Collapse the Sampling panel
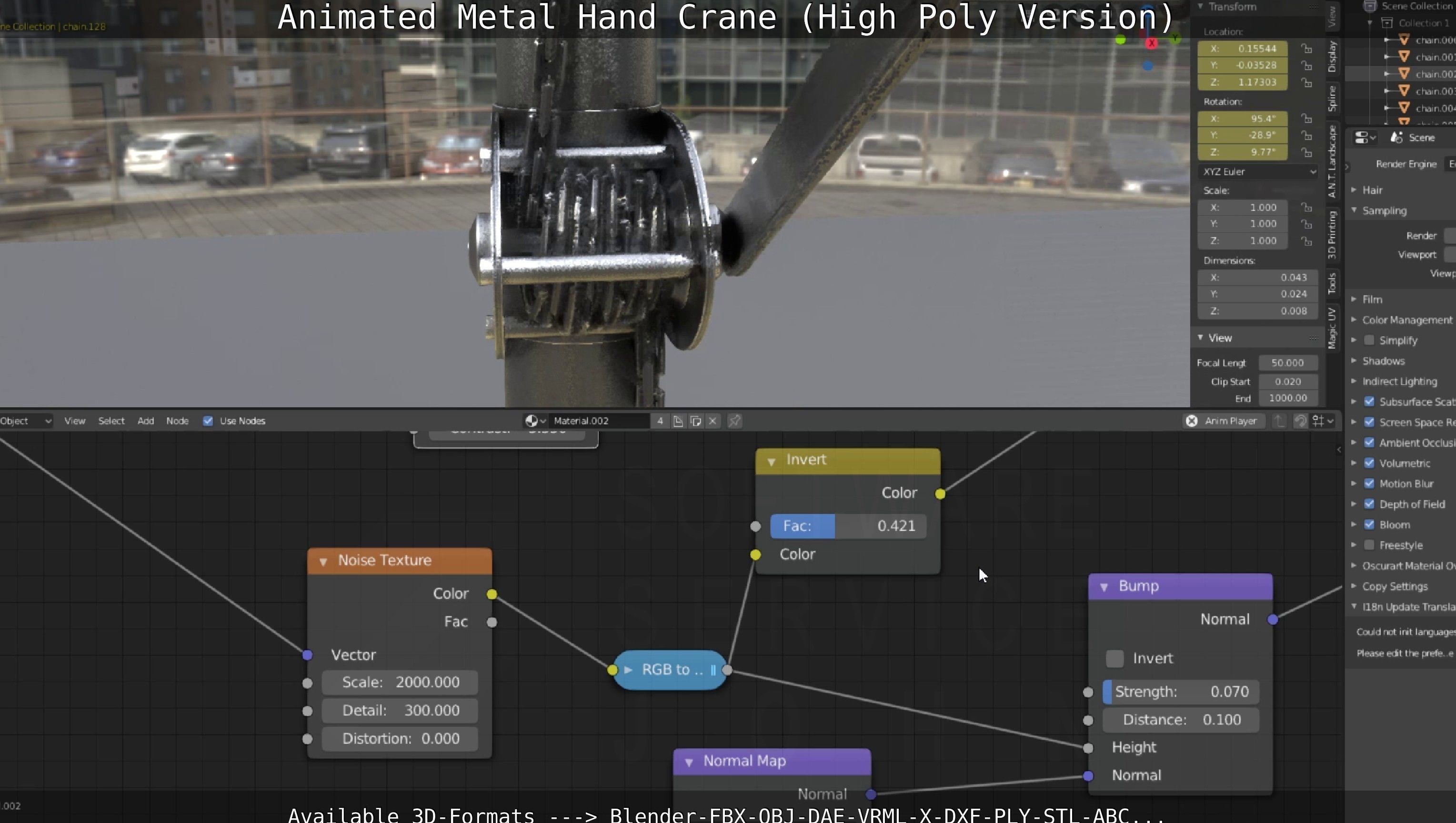This screenshot has height=823, width=1456. 1354,210
